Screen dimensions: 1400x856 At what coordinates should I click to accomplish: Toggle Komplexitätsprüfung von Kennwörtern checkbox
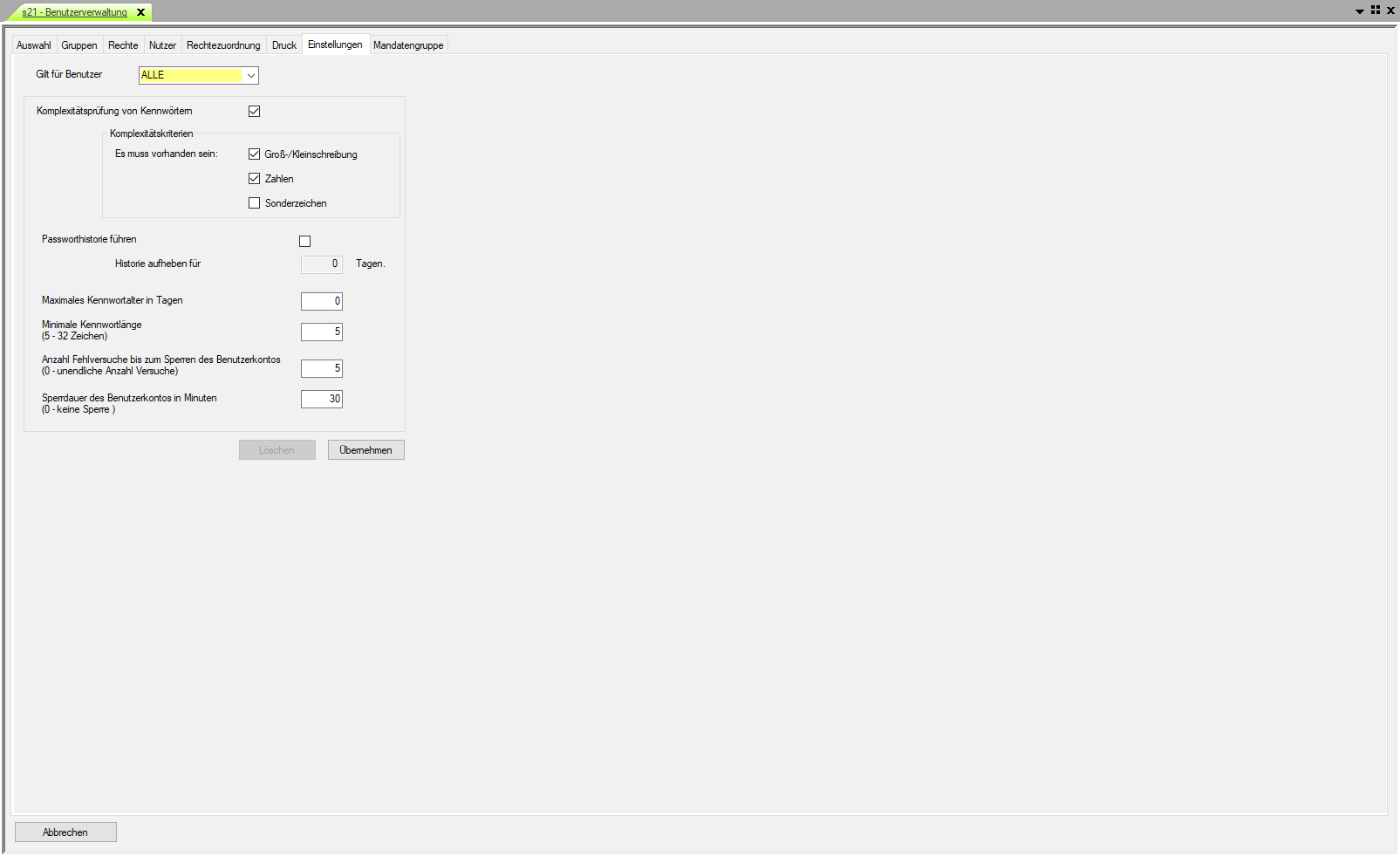pyautogui.click(x=255, y=111)
